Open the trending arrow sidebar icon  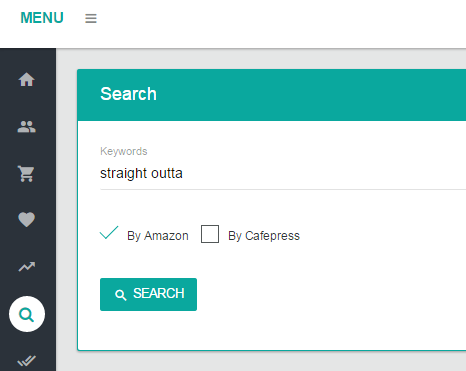coord(27,266)
